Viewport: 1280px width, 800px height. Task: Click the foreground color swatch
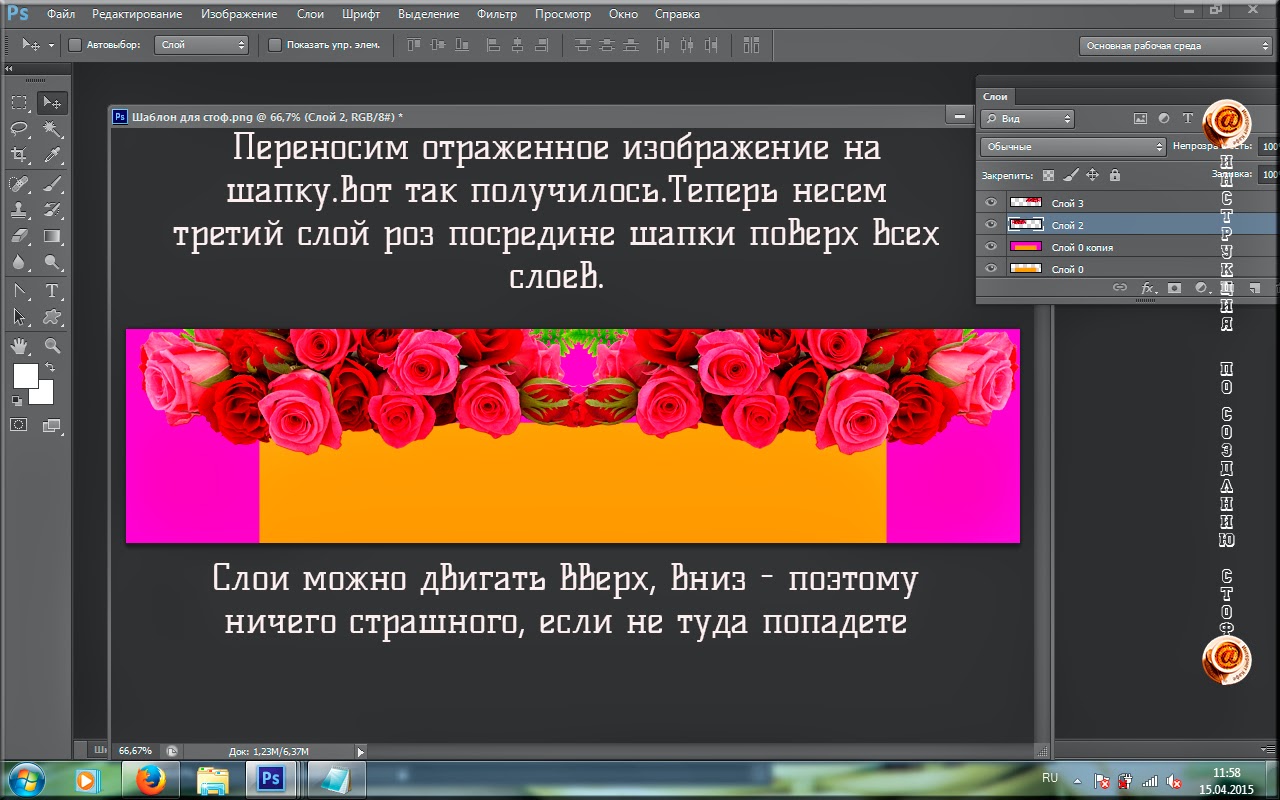tap(25, 376)
